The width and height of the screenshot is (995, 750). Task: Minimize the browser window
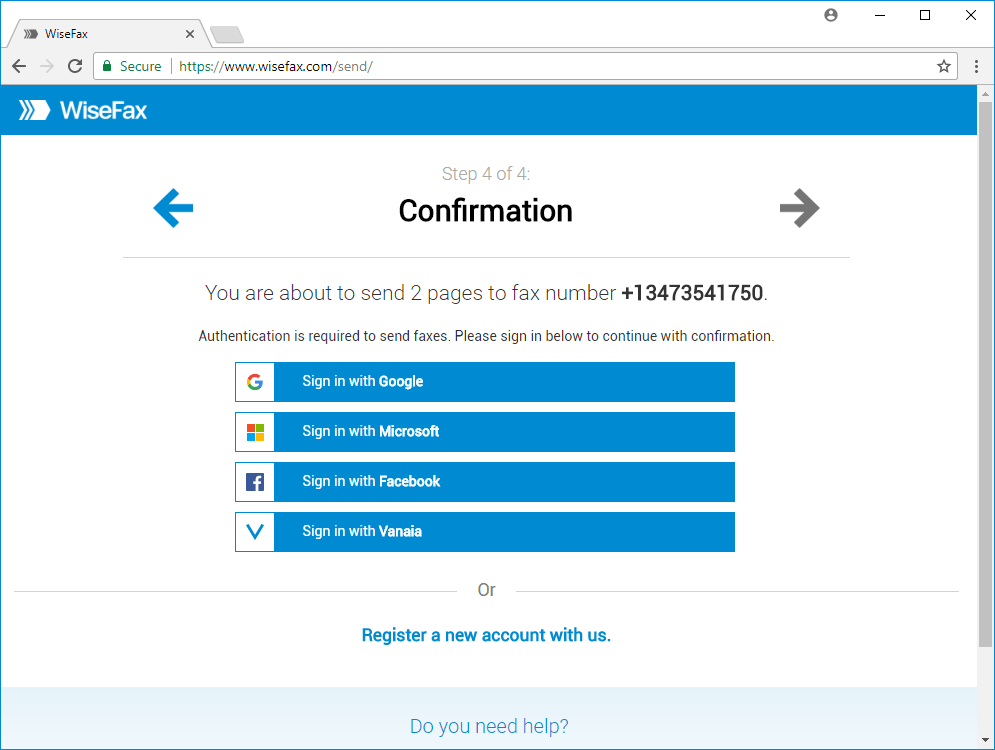[x=880, y=15]
